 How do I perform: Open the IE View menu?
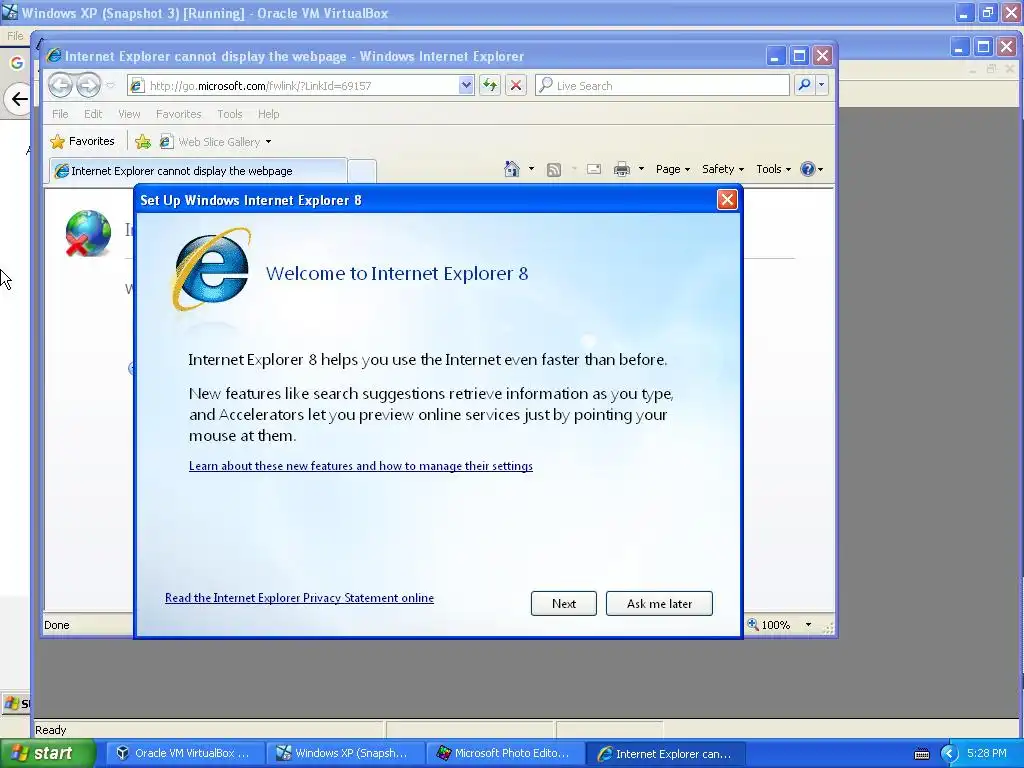click(129, 114)
